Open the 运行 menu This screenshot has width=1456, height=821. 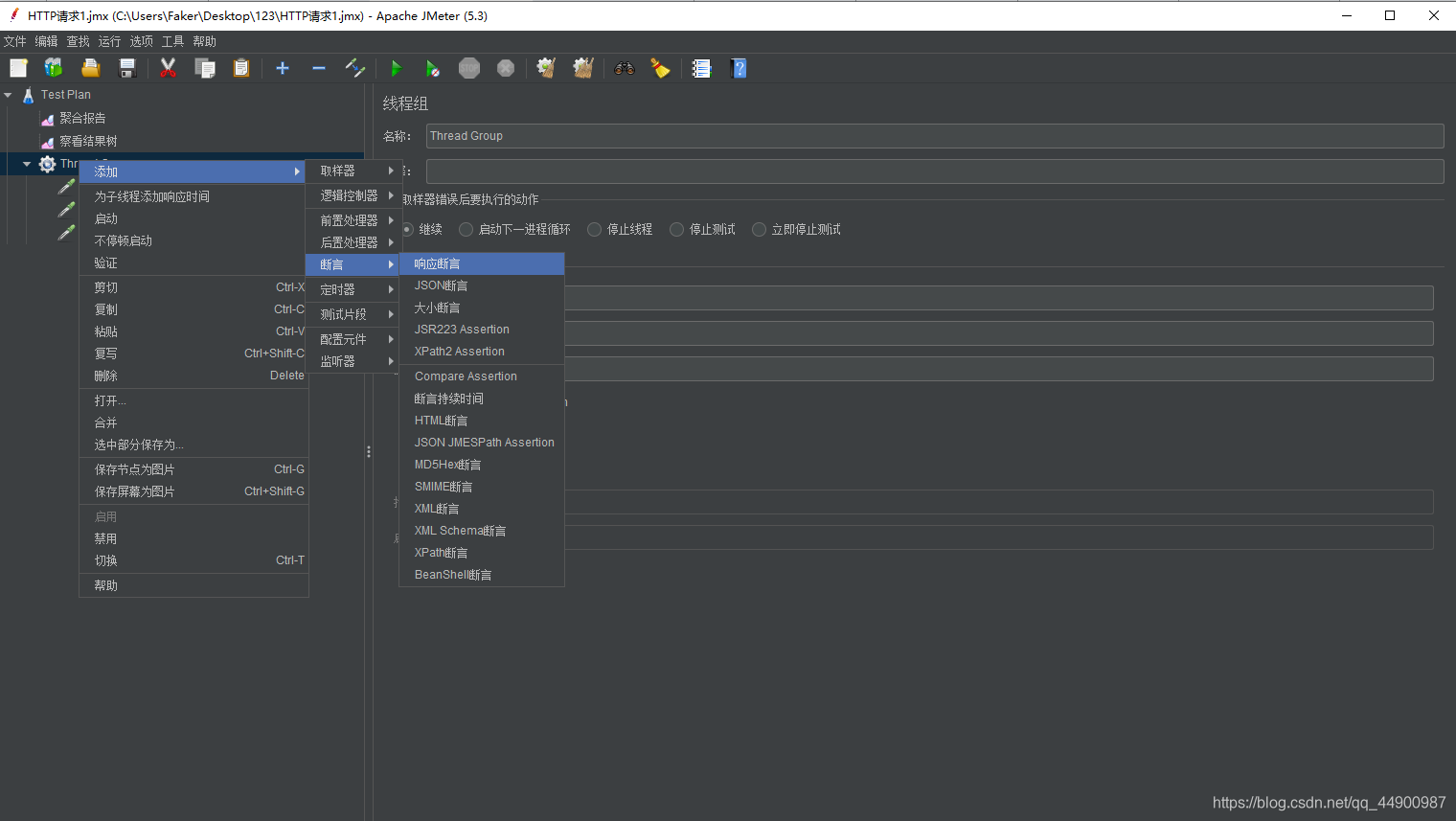109,41
